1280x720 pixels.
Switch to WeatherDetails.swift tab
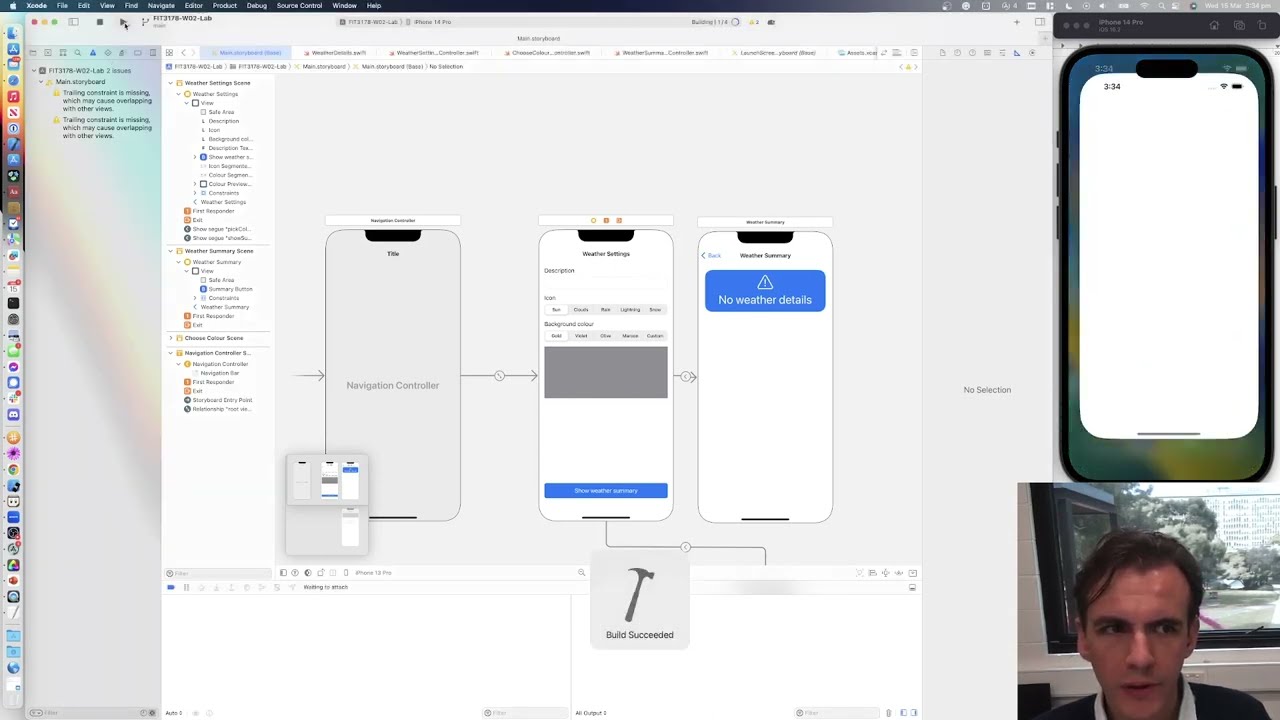click(x=337, y=52)
